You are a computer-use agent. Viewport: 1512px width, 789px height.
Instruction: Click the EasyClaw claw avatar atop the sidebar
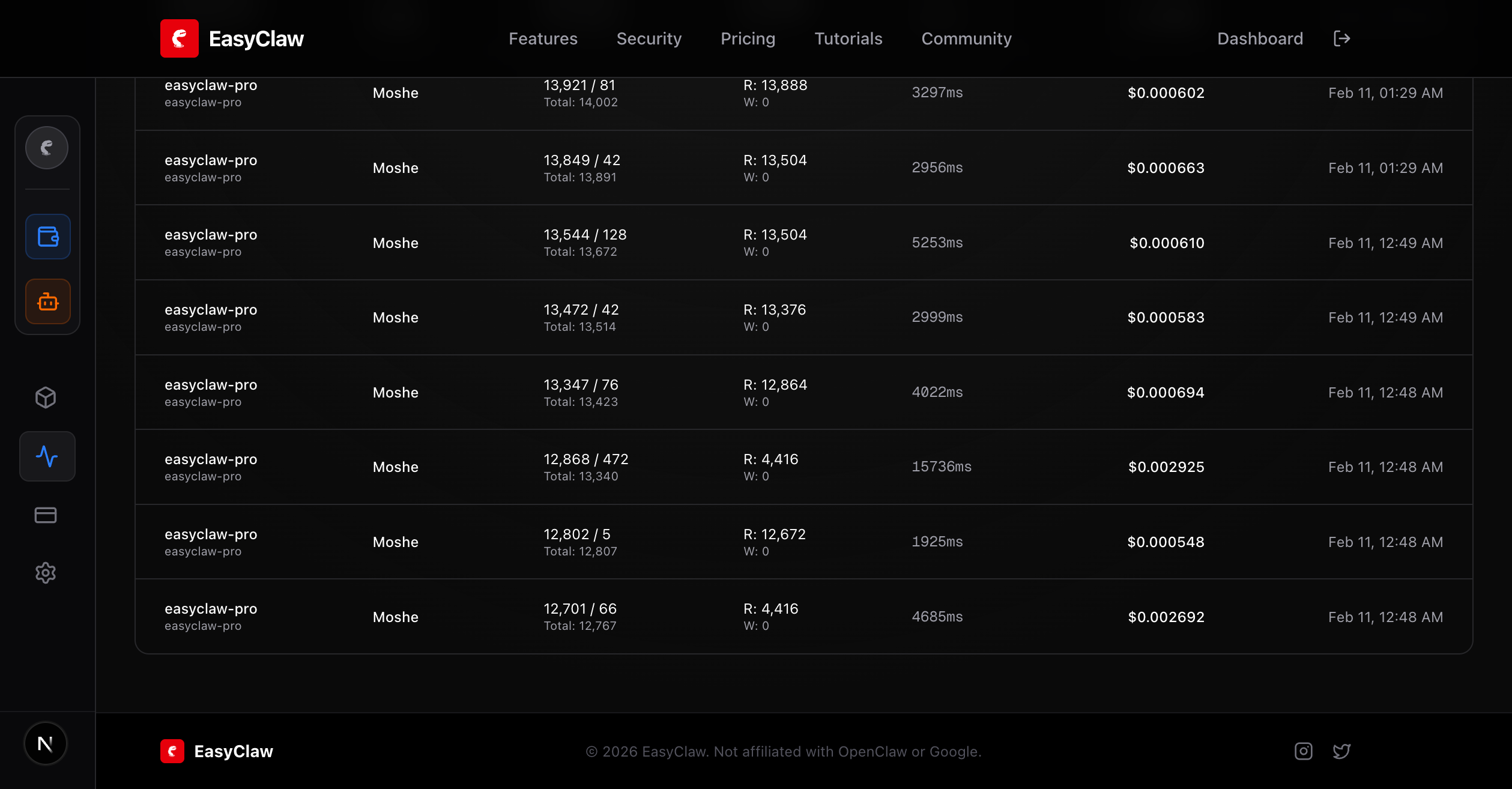coord(47,147)
